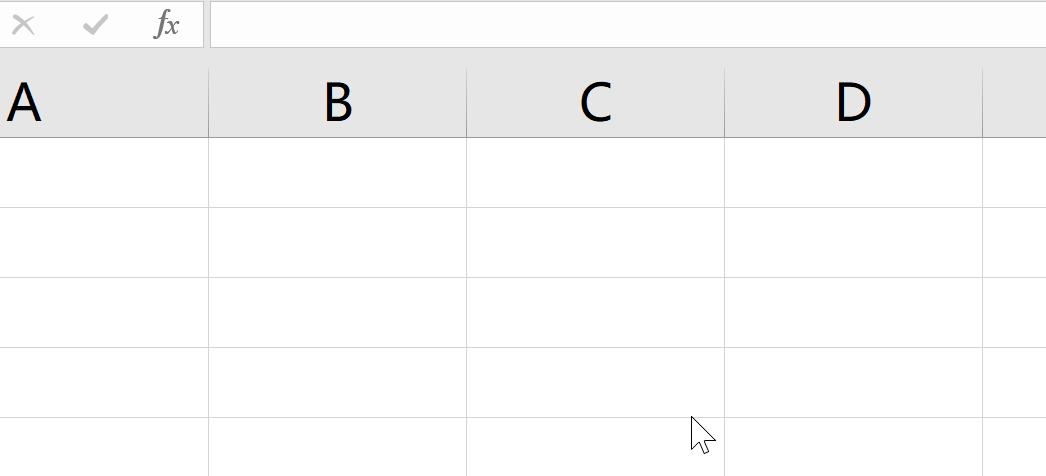This screenshot has height=476, width=1046.
Task: Click column A cell in fourth visible row
Action: click(x=104, y=383)
